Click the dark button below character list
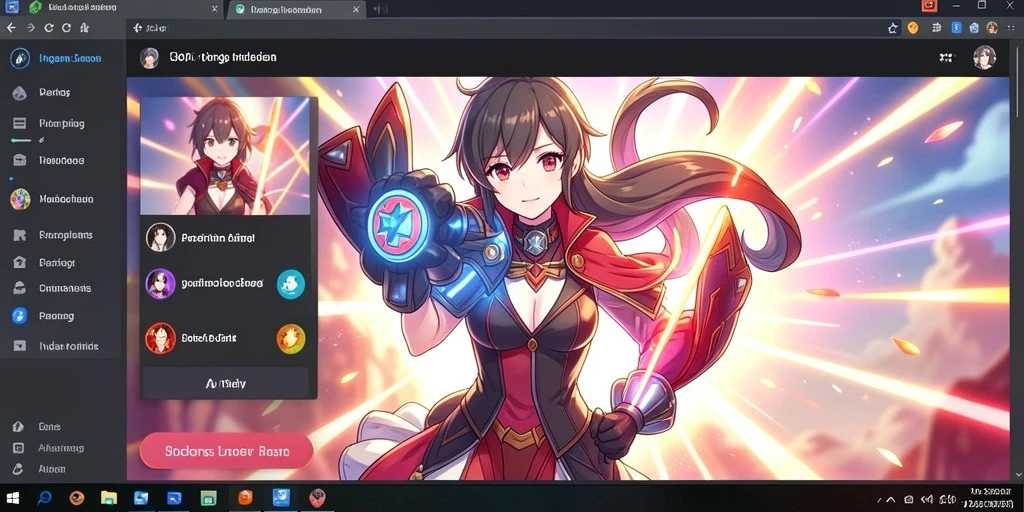Screen dimensions: 1024x512 [x=225, y=383]
